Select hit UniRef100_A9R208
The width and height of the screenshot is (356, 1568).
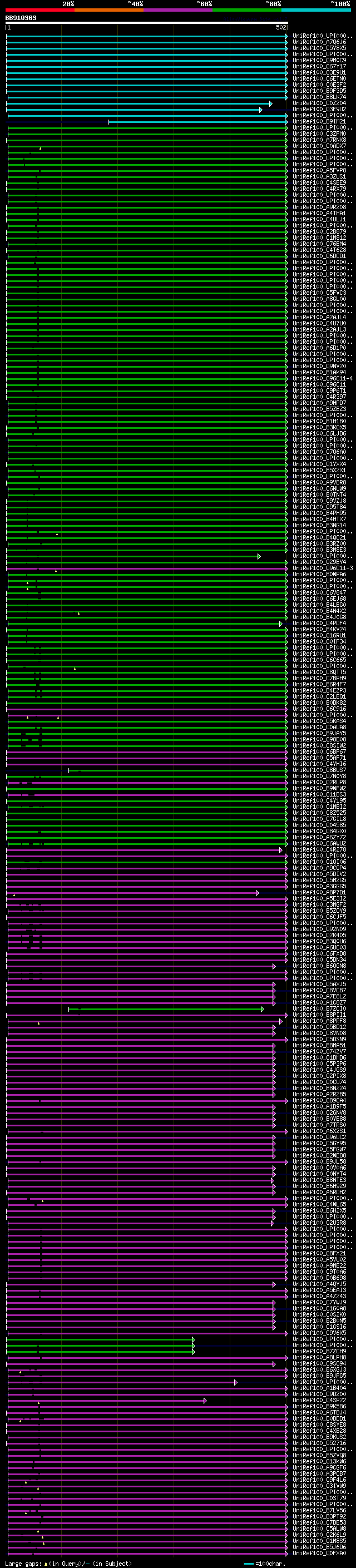[319, 207]
